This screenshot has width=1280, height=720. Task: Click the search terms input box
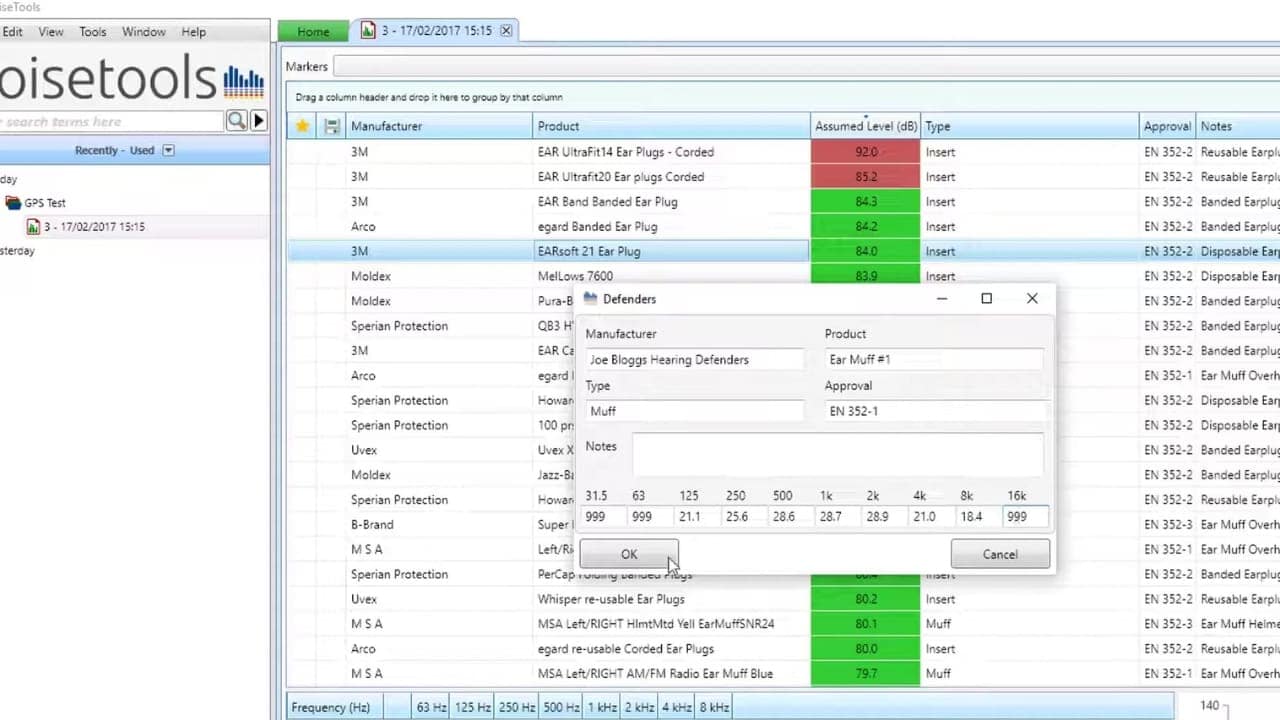111,121
